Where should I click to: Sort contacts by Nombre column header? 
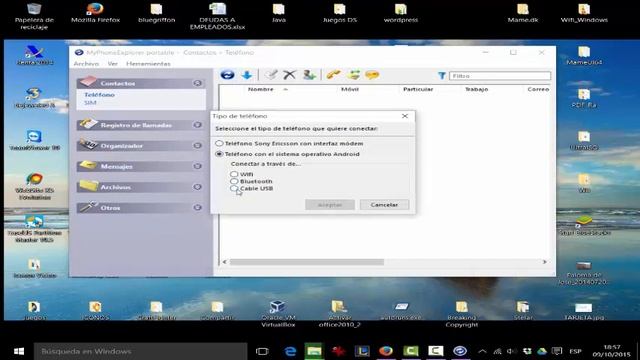(261, 89)
